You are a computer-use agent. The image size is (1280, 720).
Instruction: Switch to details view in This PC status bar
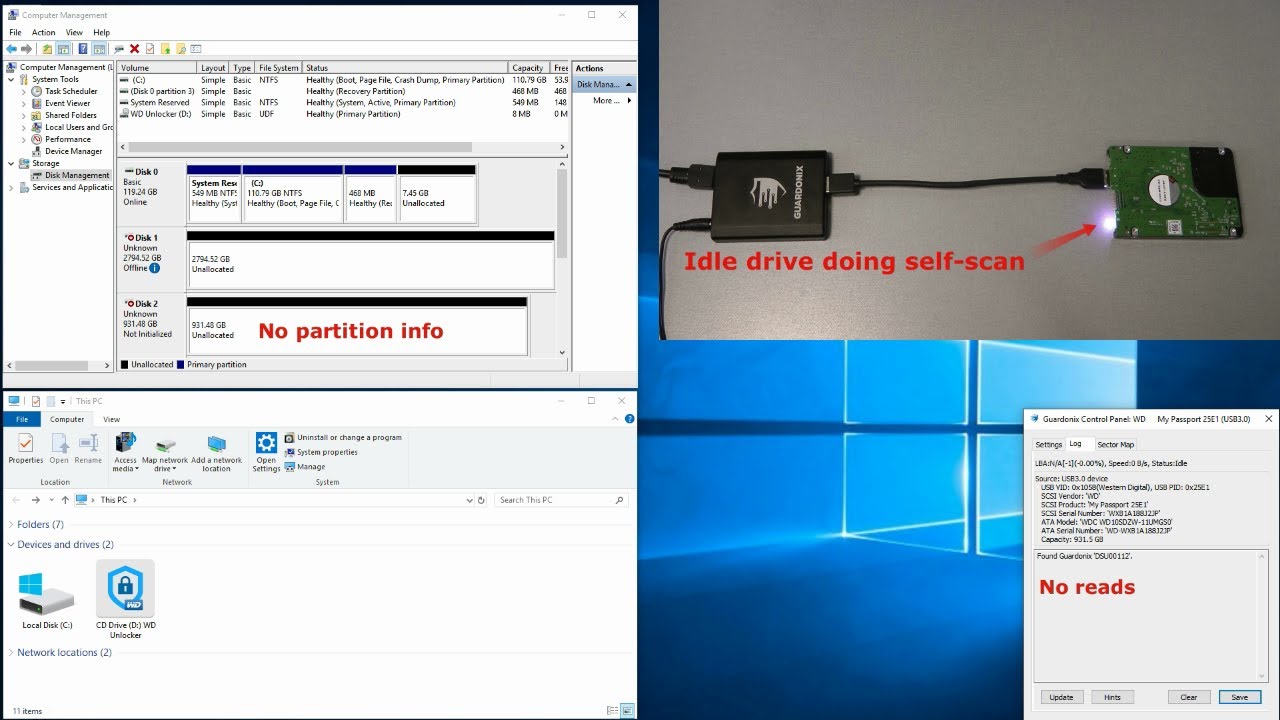pos(612,711)
